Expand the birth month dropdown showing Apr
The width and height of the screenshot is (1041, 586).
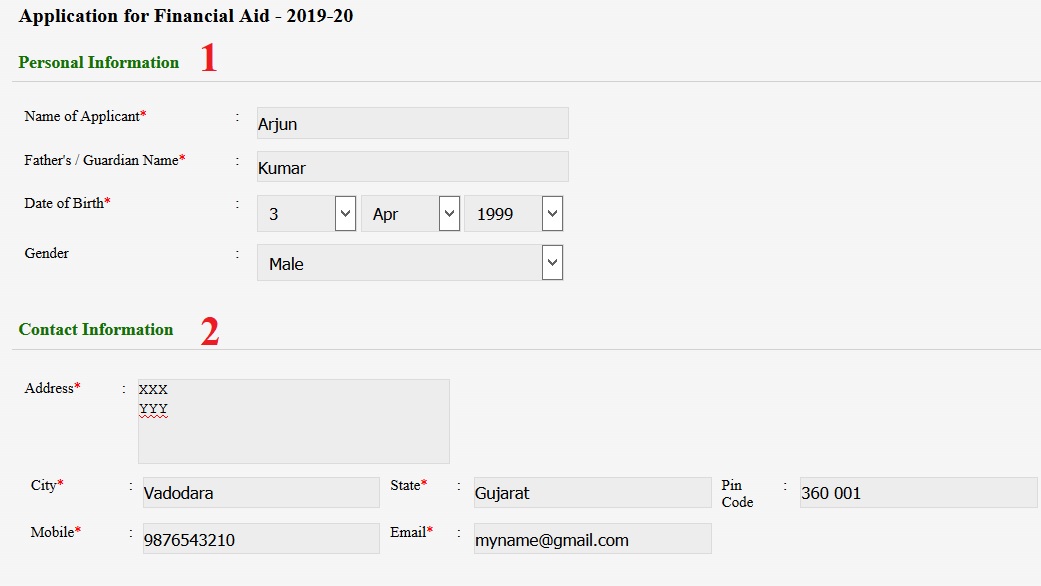410,213
